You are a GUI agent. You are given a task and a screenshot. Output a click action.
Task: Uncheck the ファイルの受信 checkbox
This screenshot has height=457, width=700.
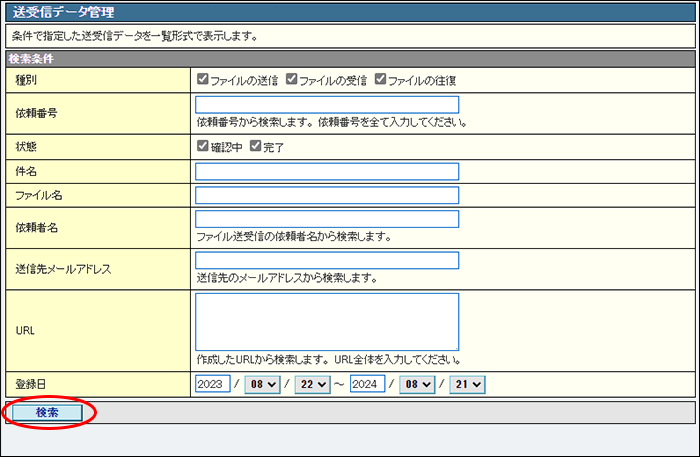[x=291, y=79]
